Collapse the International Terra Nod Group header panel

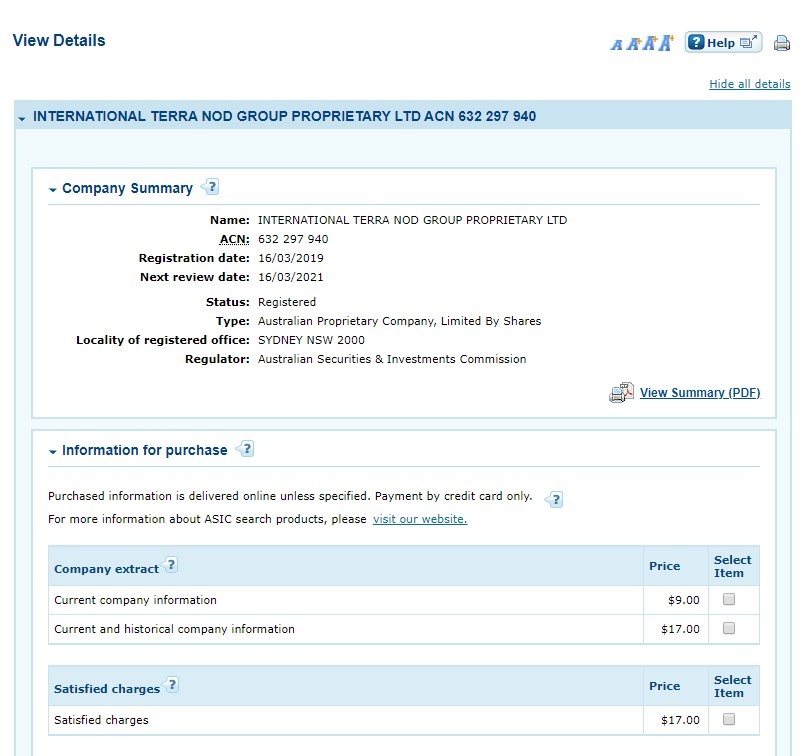[21, 119]
